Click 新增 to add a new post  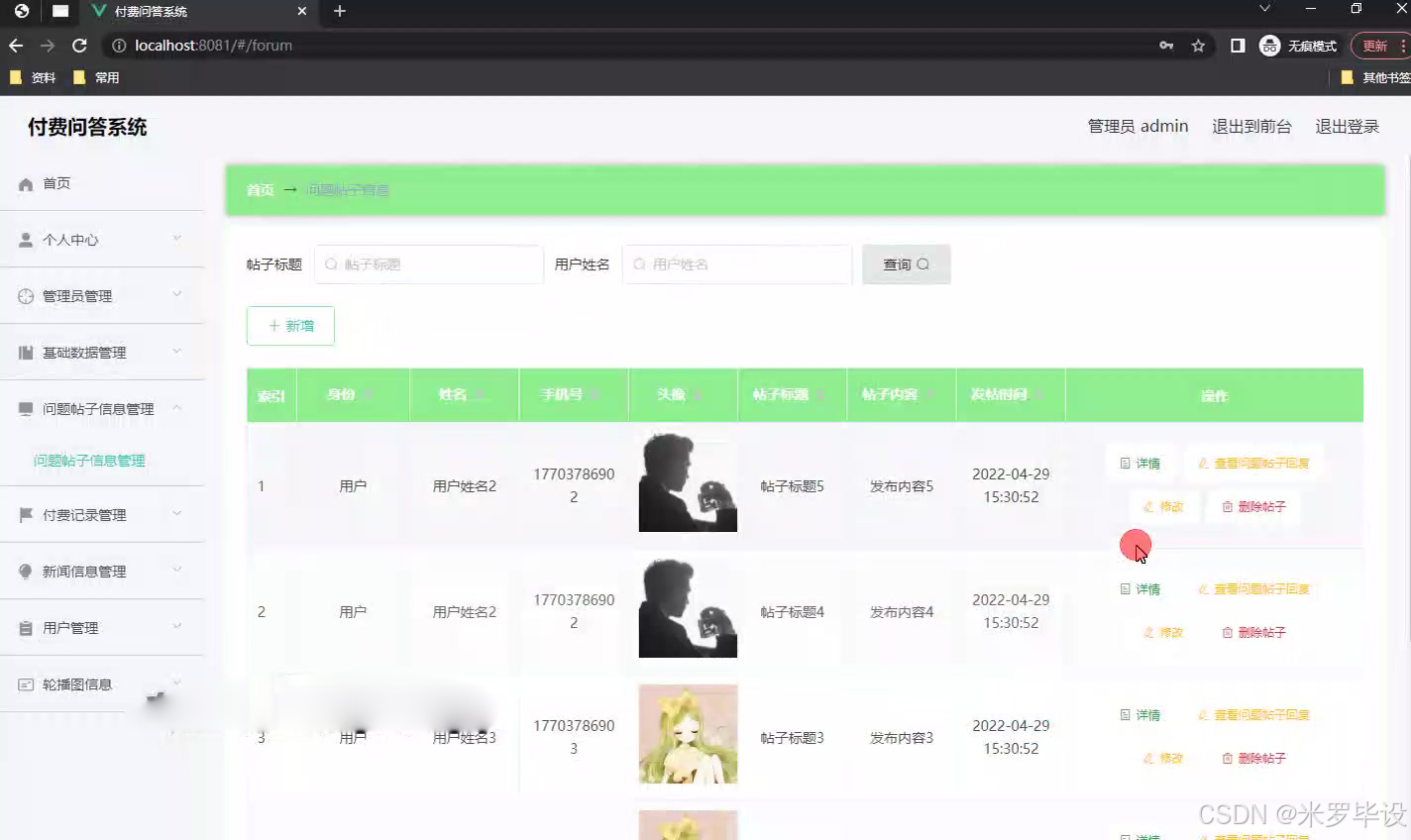coord(290,326)
